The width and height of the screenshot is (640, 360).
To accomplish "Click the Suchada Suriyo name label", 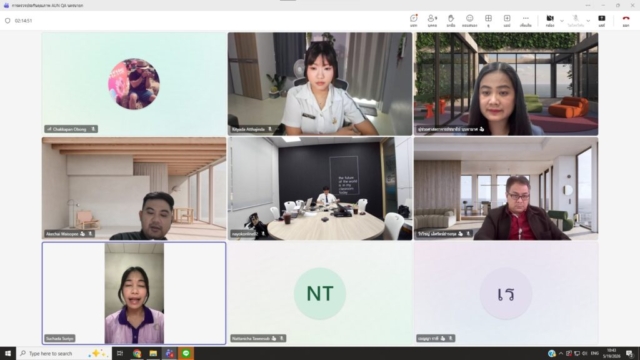I will [60, 338].
